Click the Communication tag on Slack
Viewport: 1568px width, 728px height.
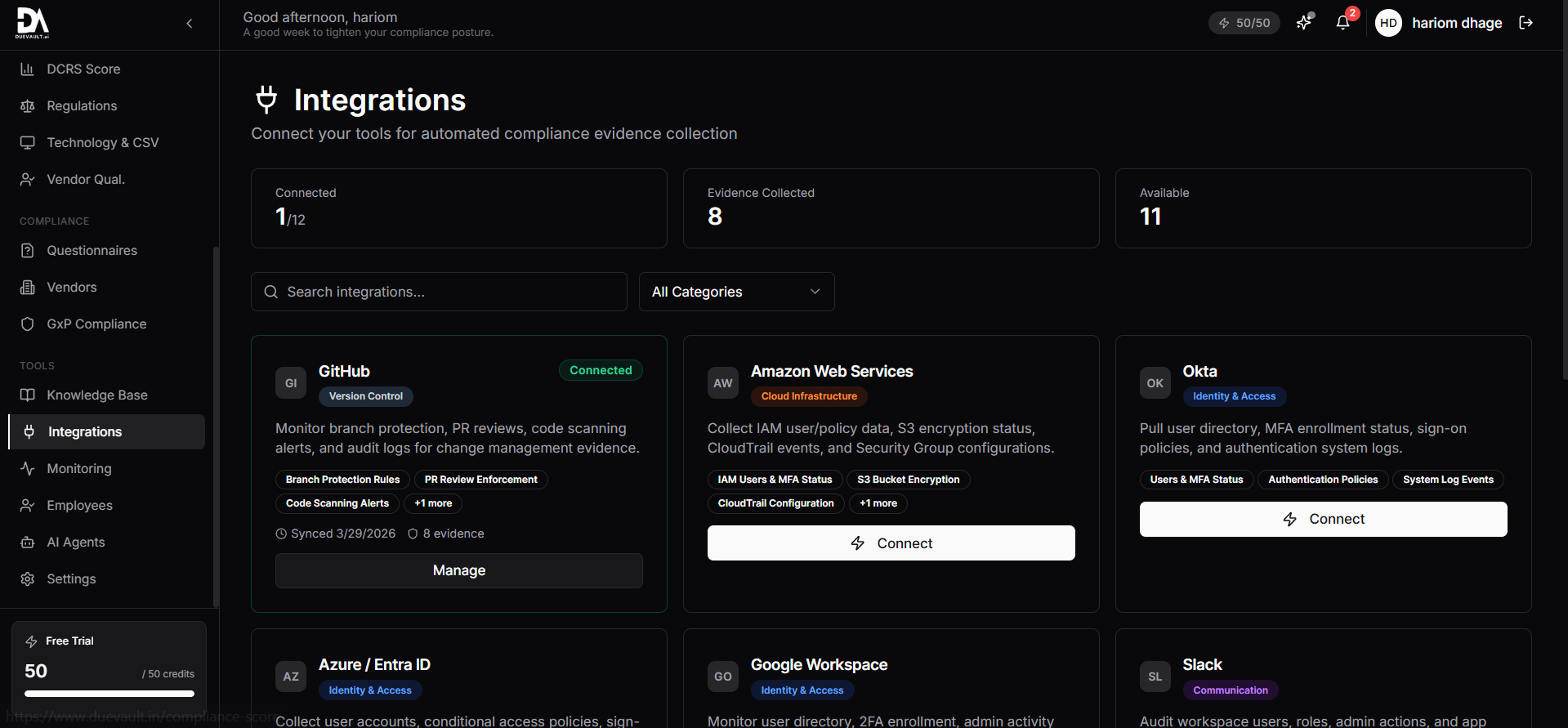coord(1231,690)
